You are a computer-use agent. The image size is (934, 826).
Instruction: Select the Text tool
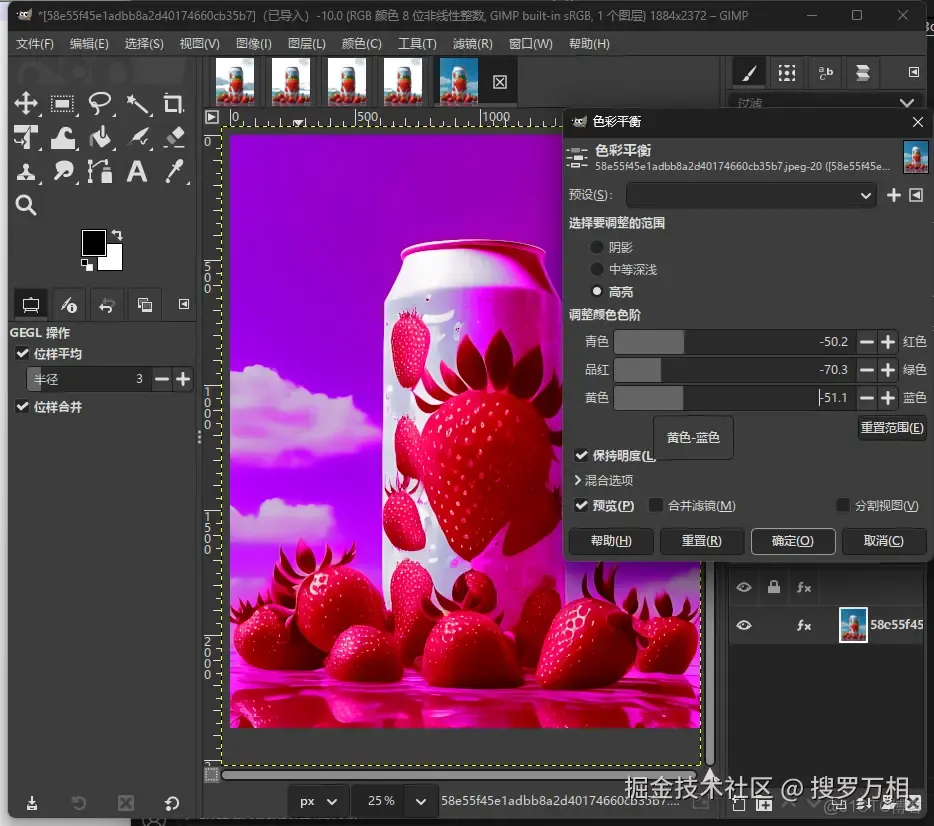coord(137,172)
